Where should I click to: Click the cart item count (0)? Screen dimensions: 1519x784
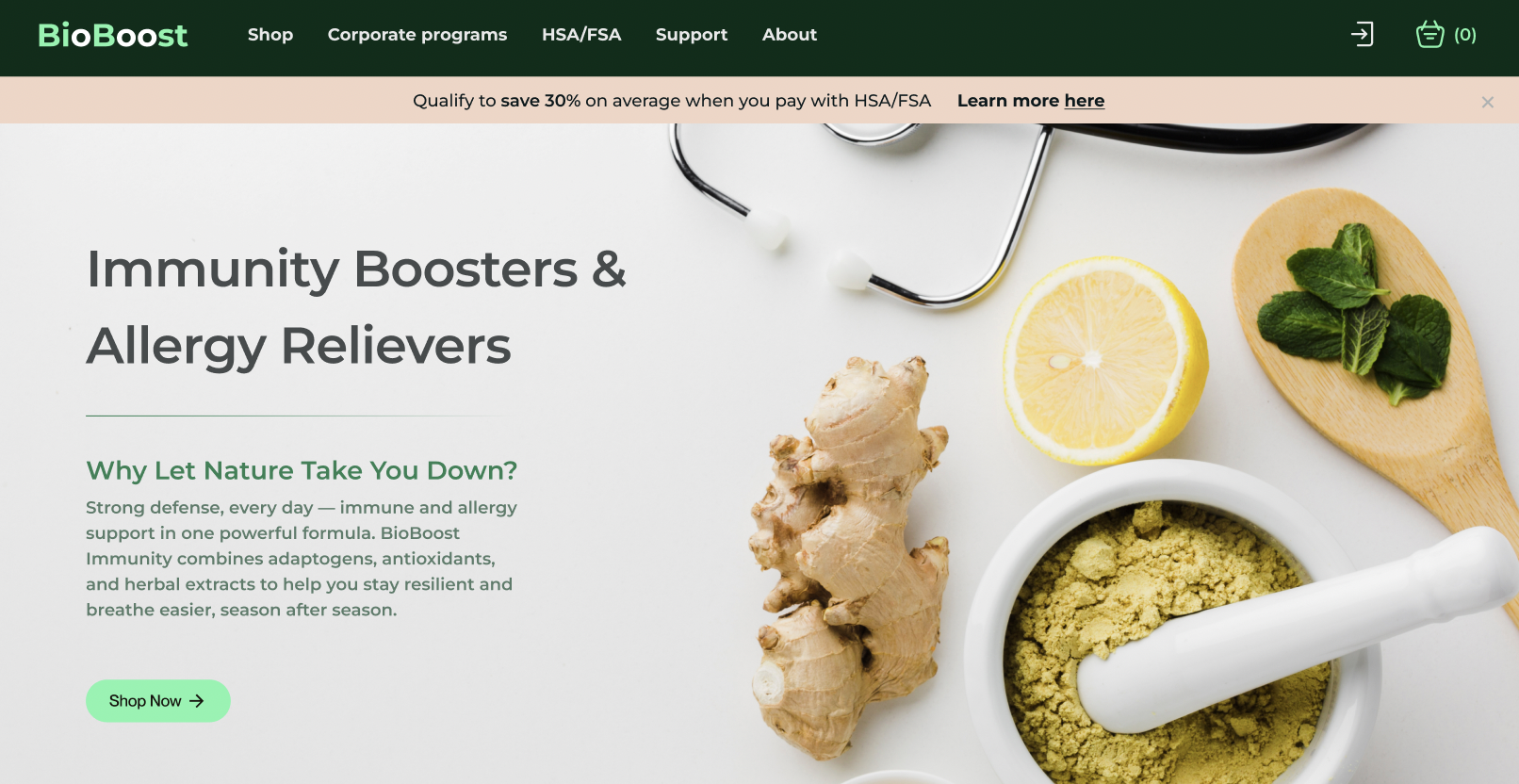[x=1464, y=35]
